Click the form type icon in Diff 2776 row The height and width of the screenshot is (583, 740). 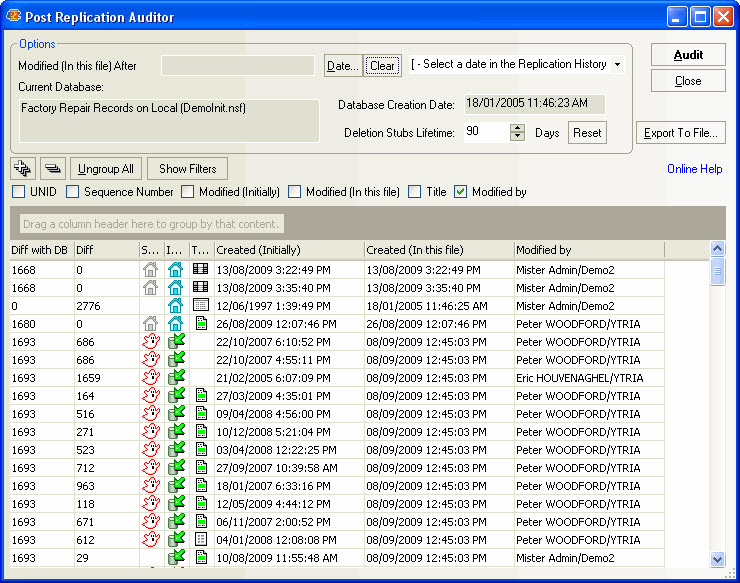201,305
